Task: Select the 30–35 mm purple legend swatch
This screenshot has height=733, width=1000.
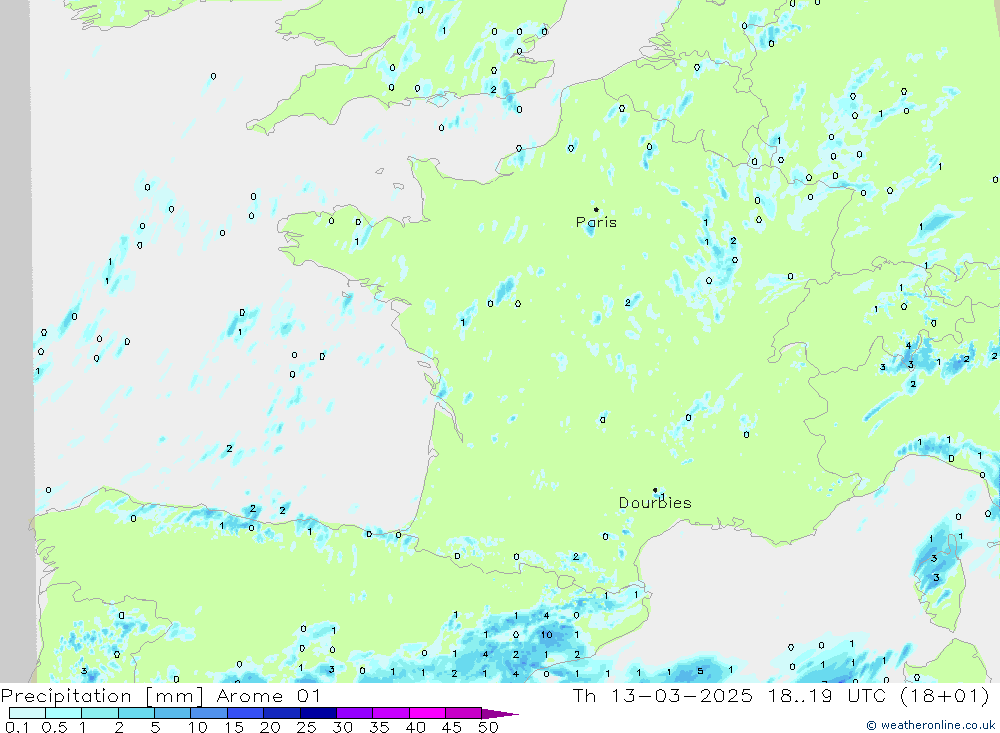Action: tap(354, 713)
